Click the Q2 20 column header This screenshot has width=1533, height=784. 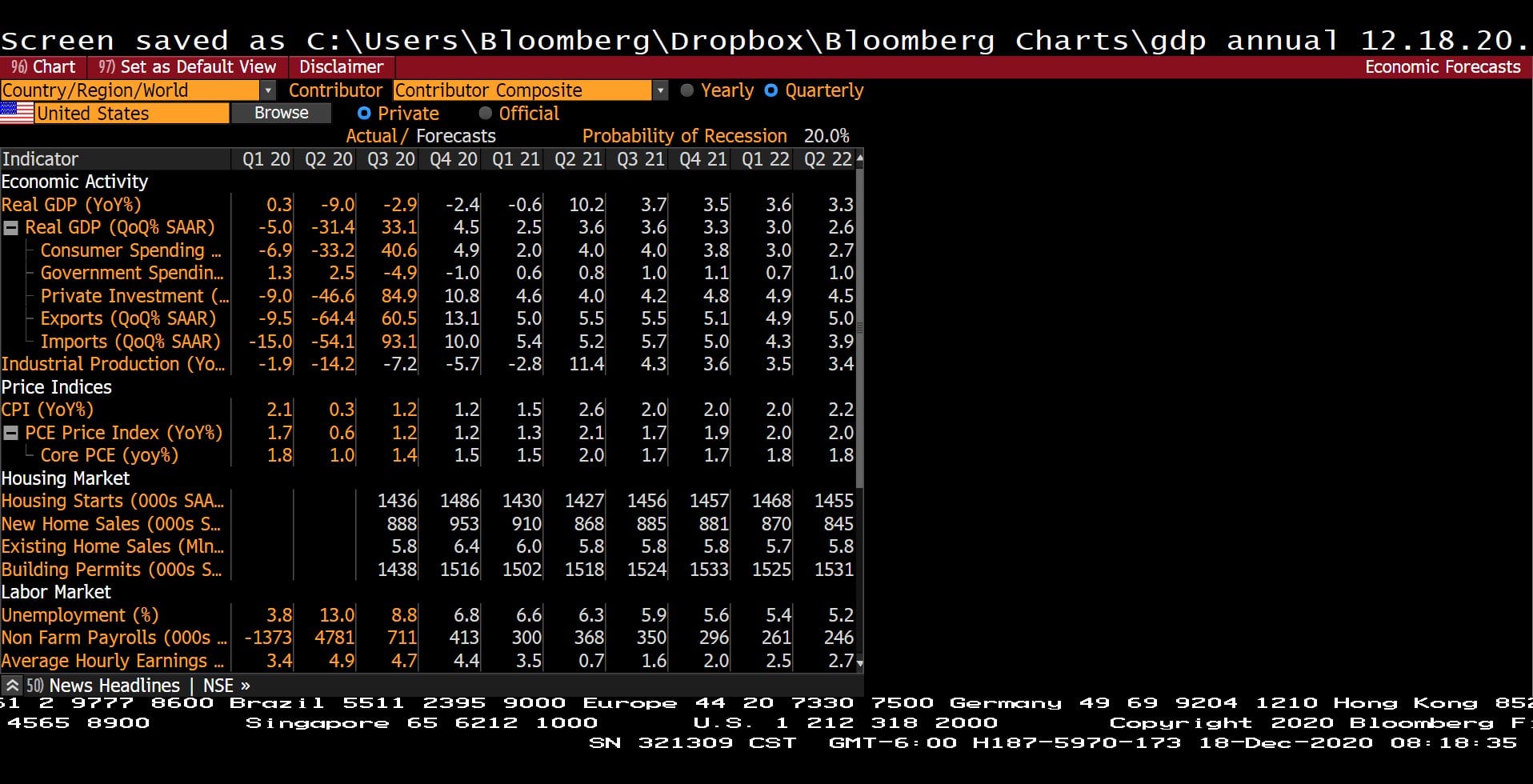(329, 159)
